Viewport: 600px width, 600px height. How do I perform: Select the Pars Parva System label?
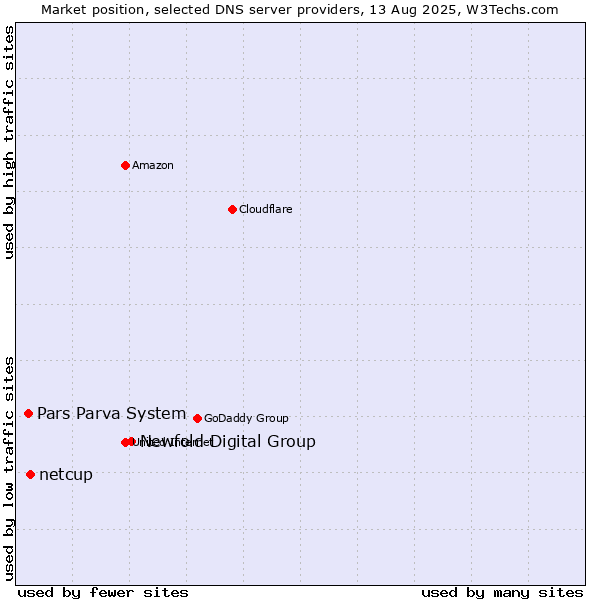point(111,414)
